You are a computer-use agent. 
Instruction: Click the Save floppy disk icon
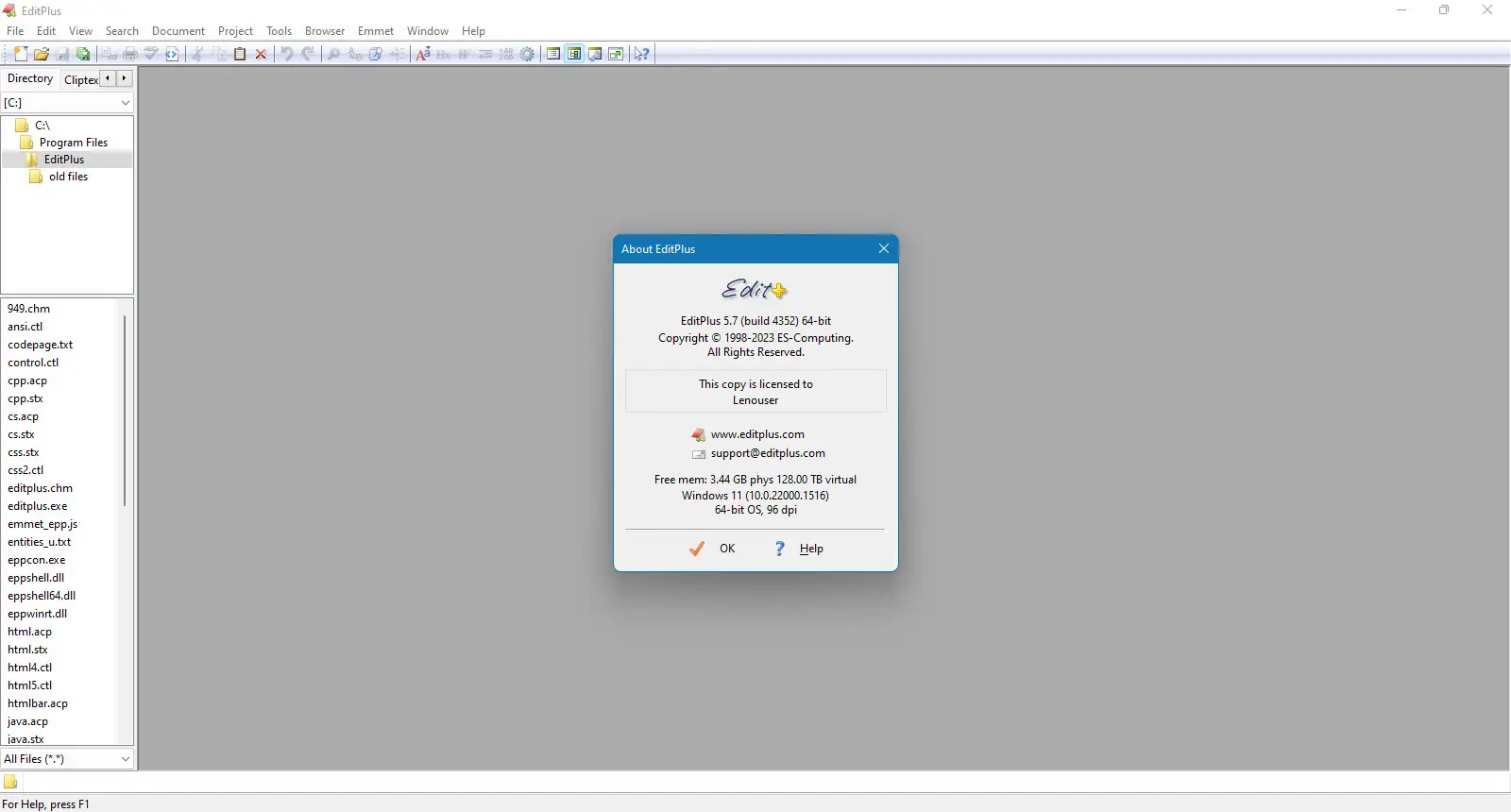tap(62, 54)
